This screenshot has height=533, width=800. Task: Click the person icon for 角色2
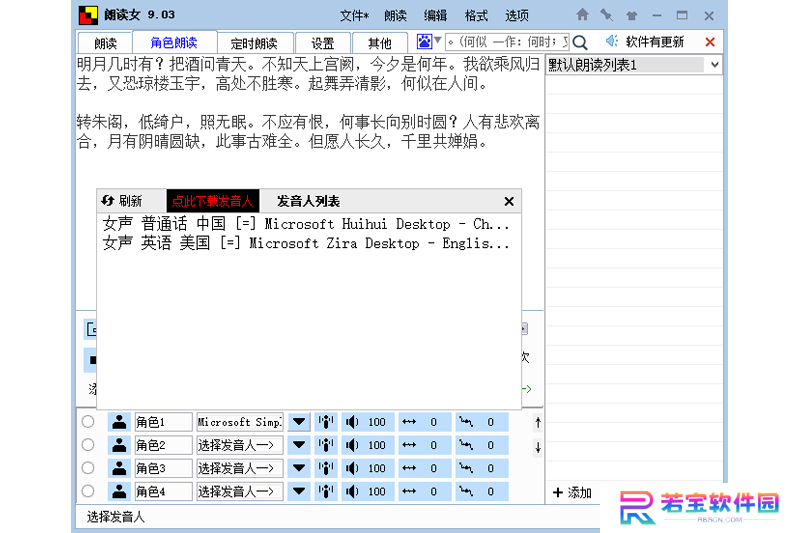[x=119, y=445]
